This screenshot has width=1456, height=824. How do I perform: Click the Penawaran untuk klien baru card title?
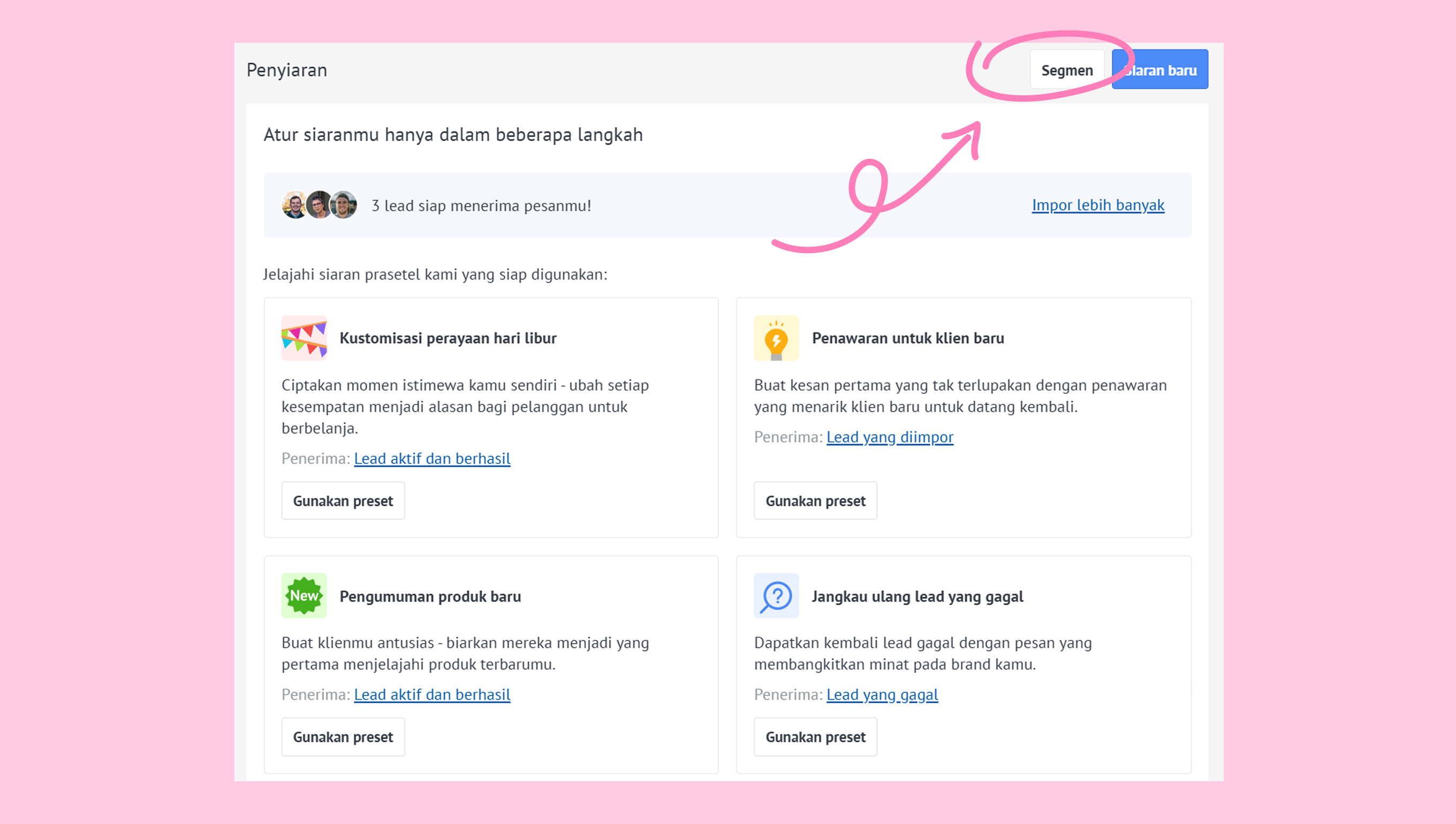908,338
